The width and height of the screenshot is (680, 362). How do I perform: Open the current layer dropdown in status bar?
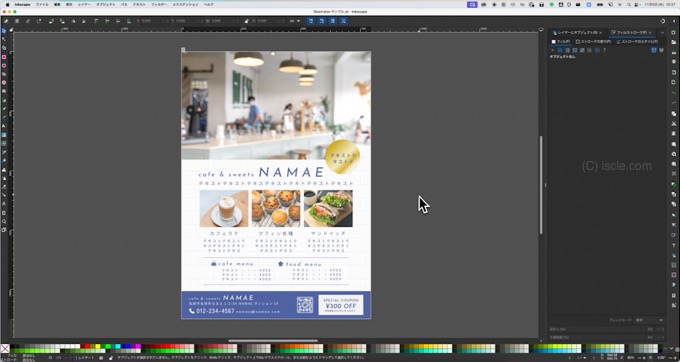[x=86, y=358]
